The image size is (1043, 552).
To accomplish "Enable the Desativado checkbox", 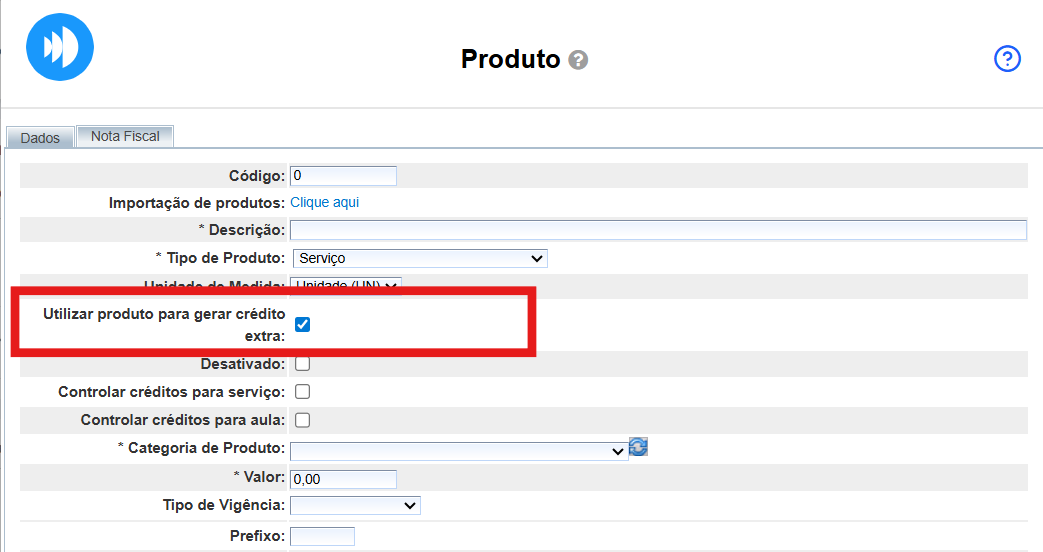I will 303,364.
